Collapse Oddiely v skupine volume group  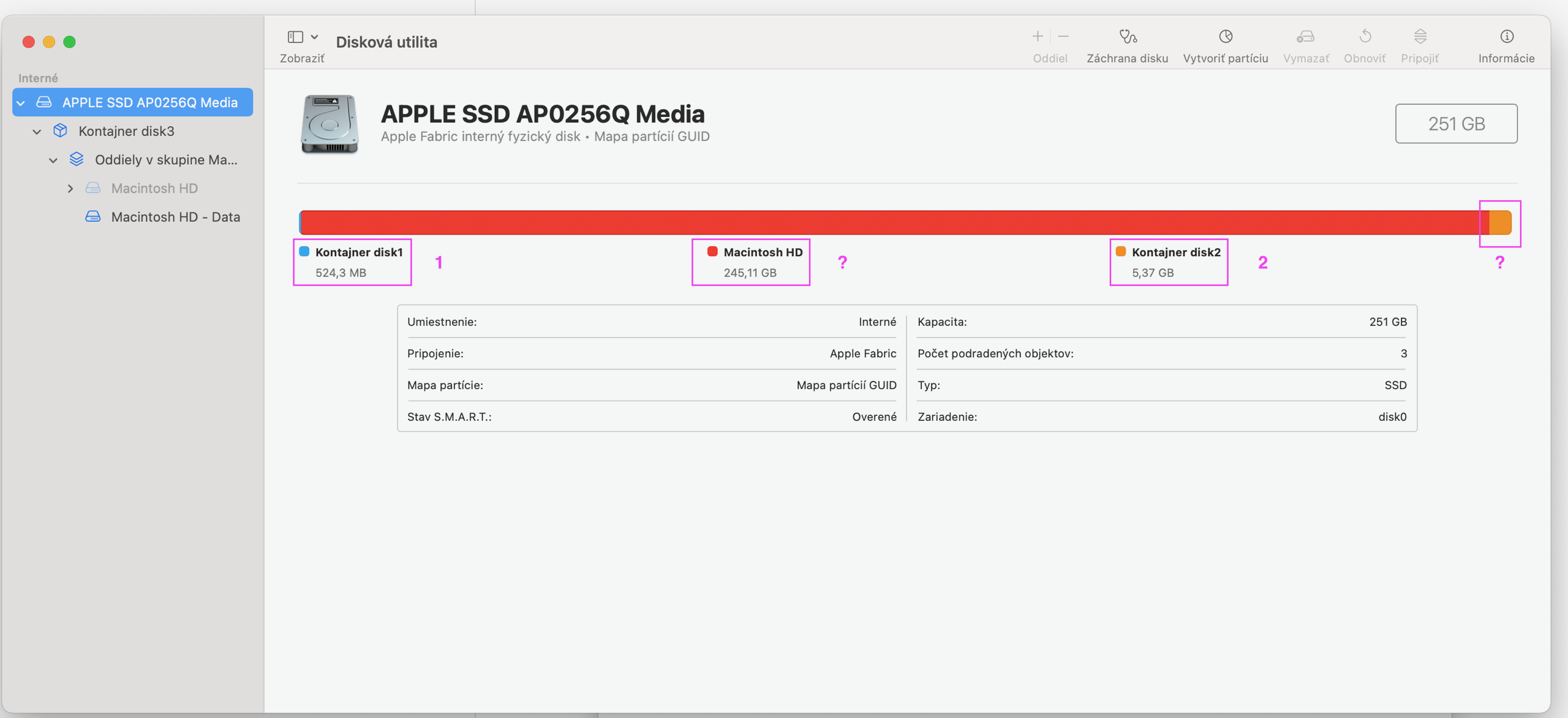53,161
